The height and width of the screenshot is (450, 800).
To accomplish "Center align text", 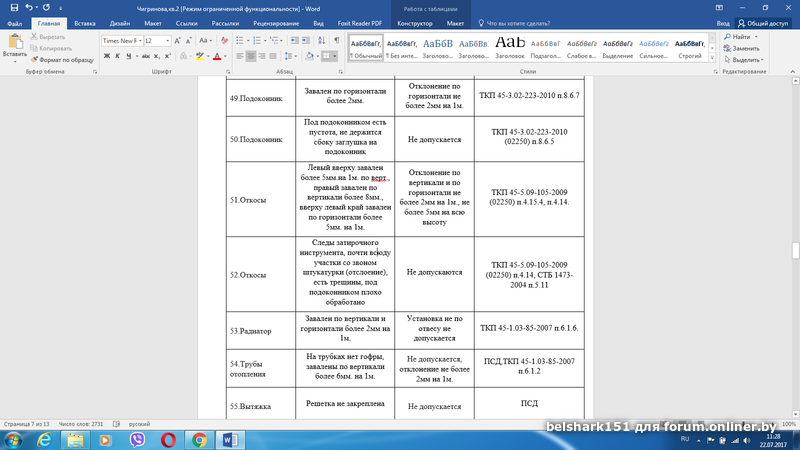I will (251, 56).
